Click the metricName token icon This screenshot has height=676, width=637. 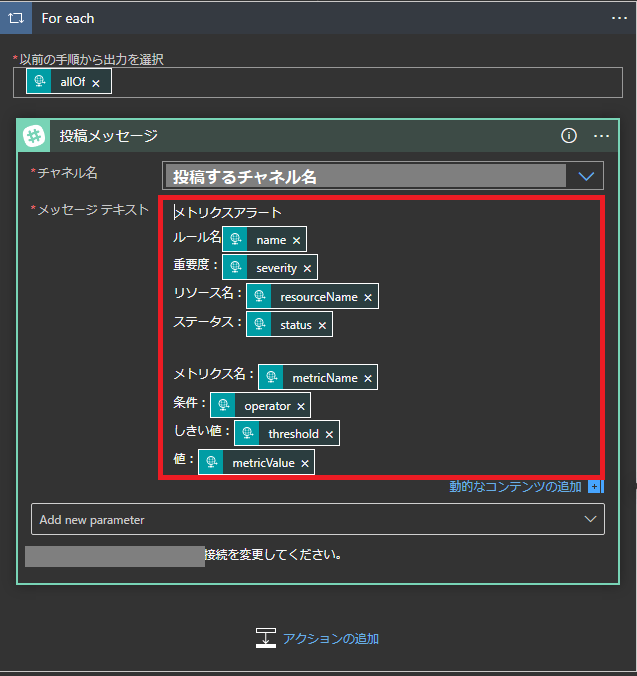272,377
